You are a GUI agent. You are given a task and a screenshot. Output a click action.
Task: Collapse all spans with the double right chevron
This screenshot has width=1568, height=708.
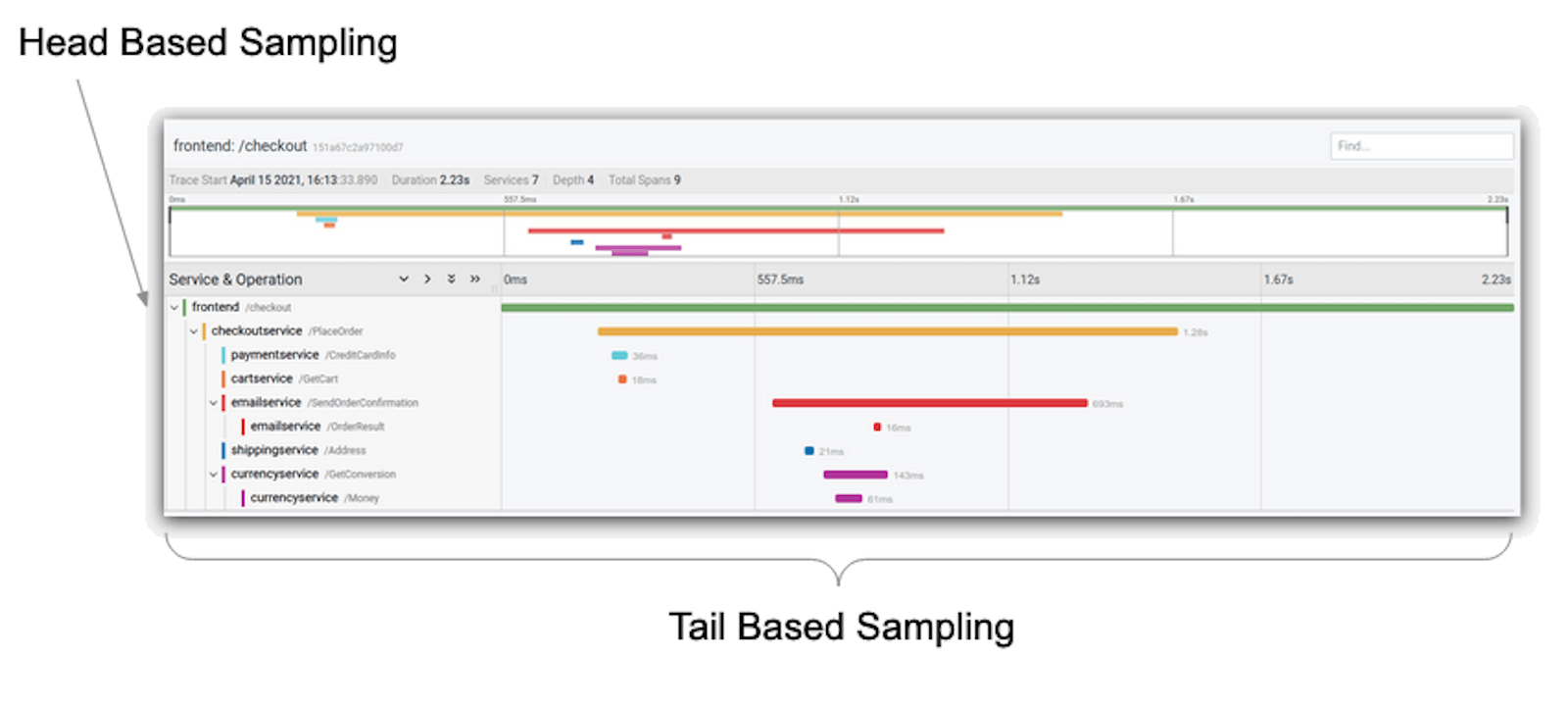click(x=475, y=279)
